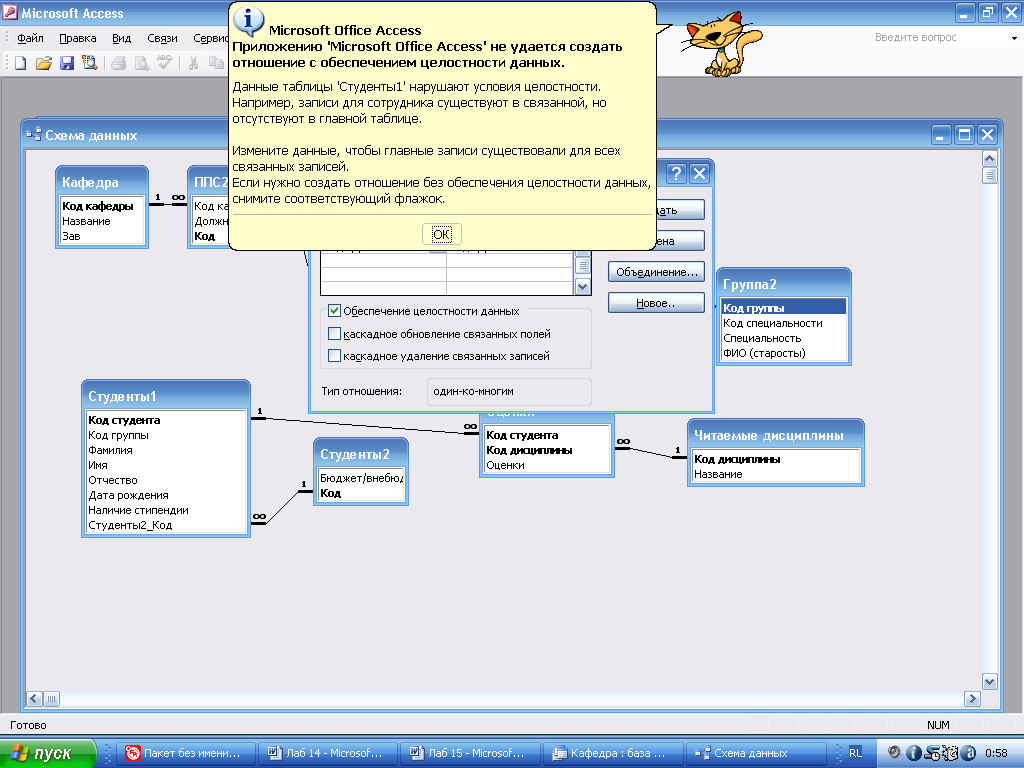Click the Print toolbar icon
Screen dimensions: 1024x768
coord(118,63)
